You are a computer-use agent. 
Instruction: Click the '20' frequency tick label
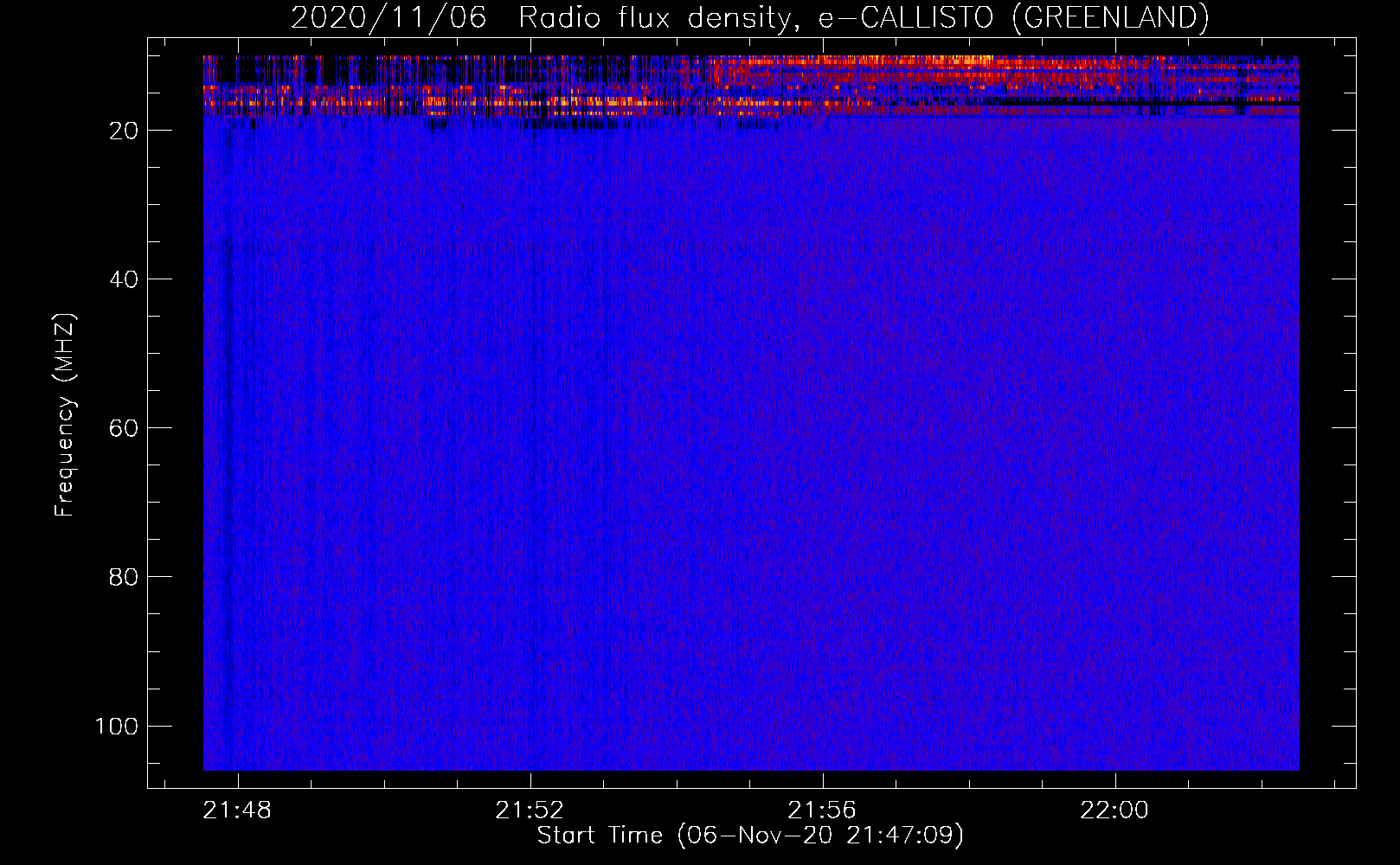[x=124, y=131]
